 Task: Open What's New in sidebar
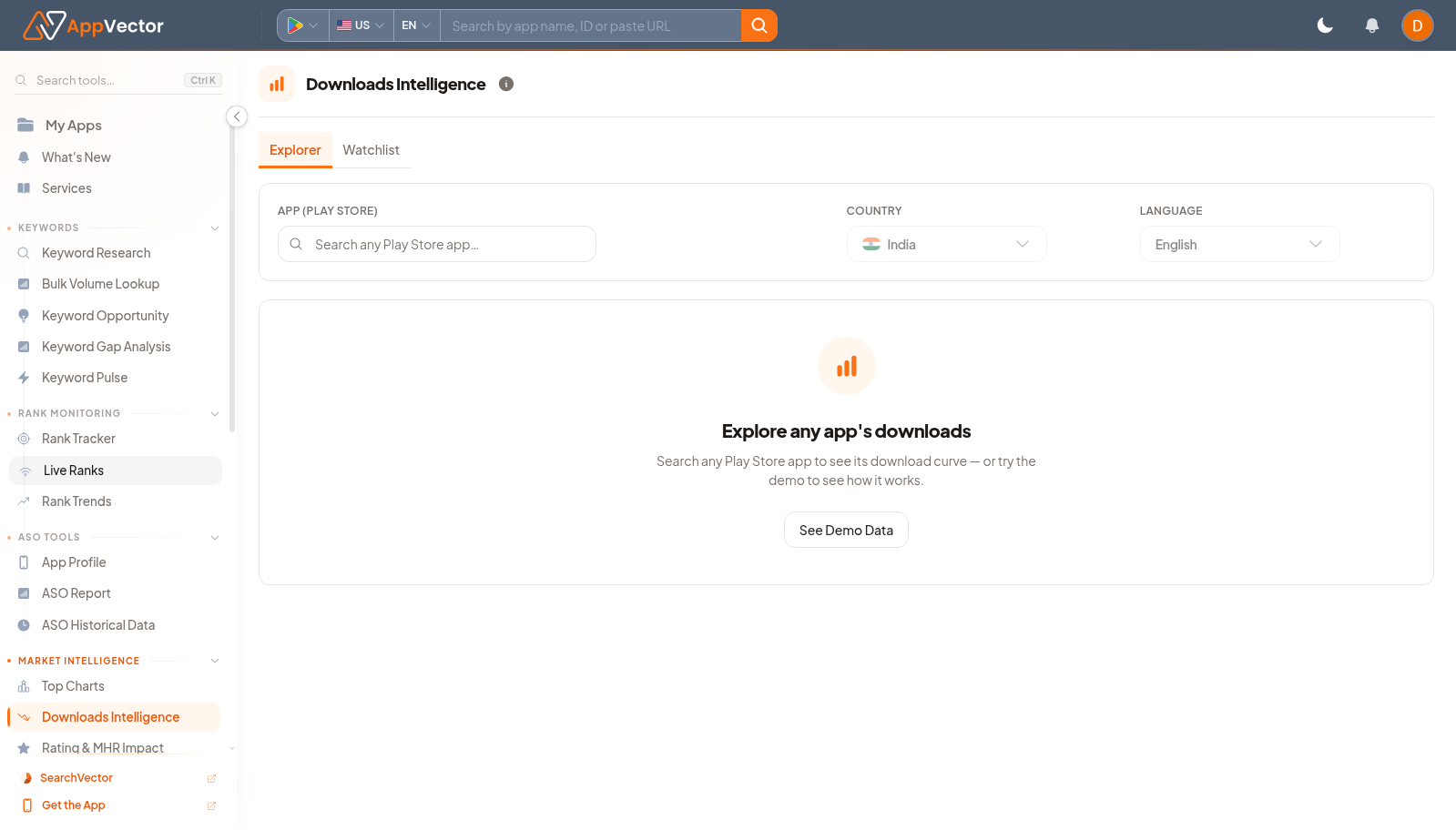76,157
